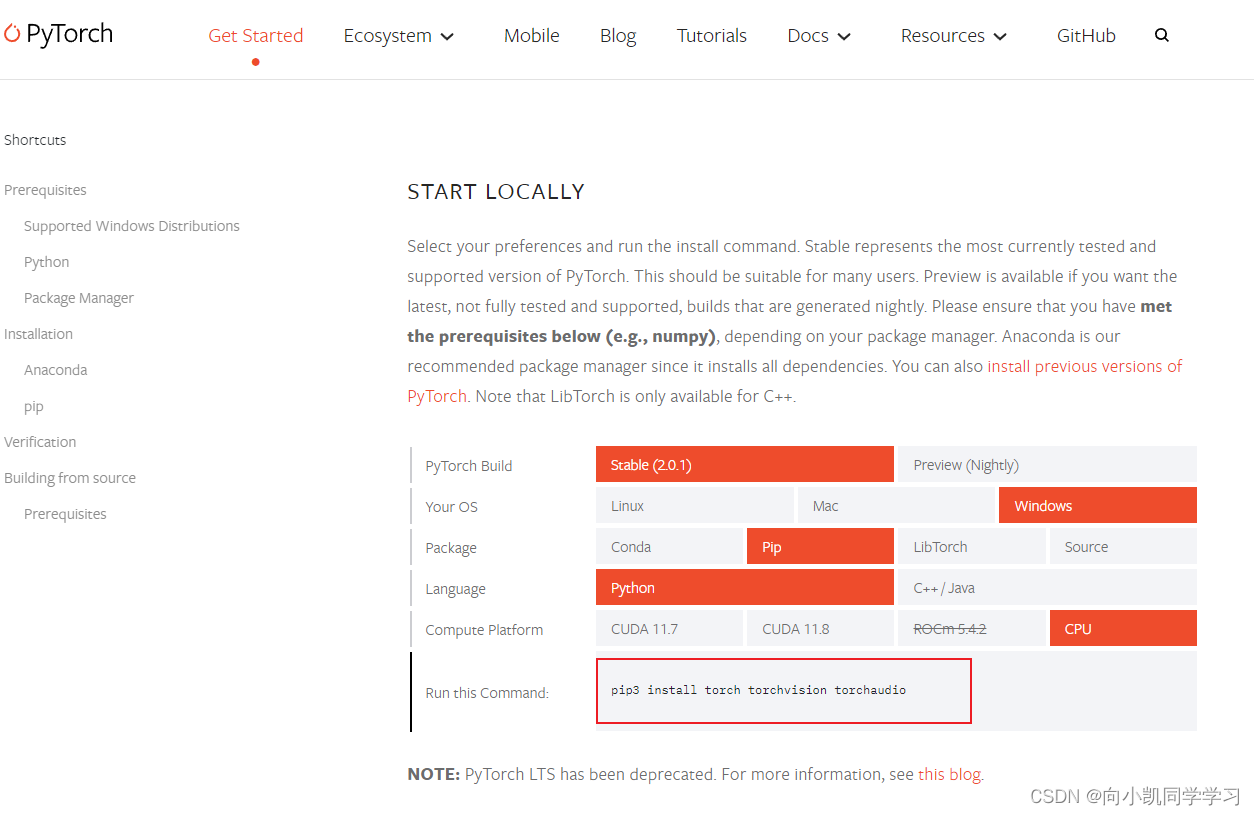1254x815 pixels.
Task: Click the 'Package' row label
Action: [451, 548]
